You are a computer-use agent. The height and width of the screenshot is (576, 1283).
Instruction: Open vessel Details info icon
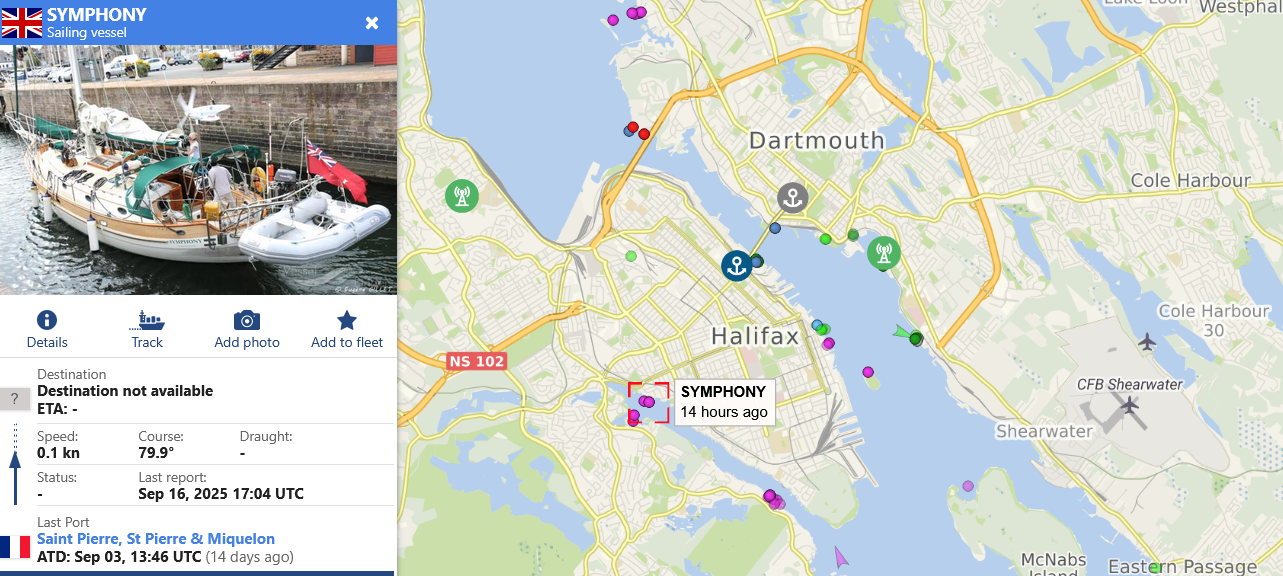click(47, 320)
